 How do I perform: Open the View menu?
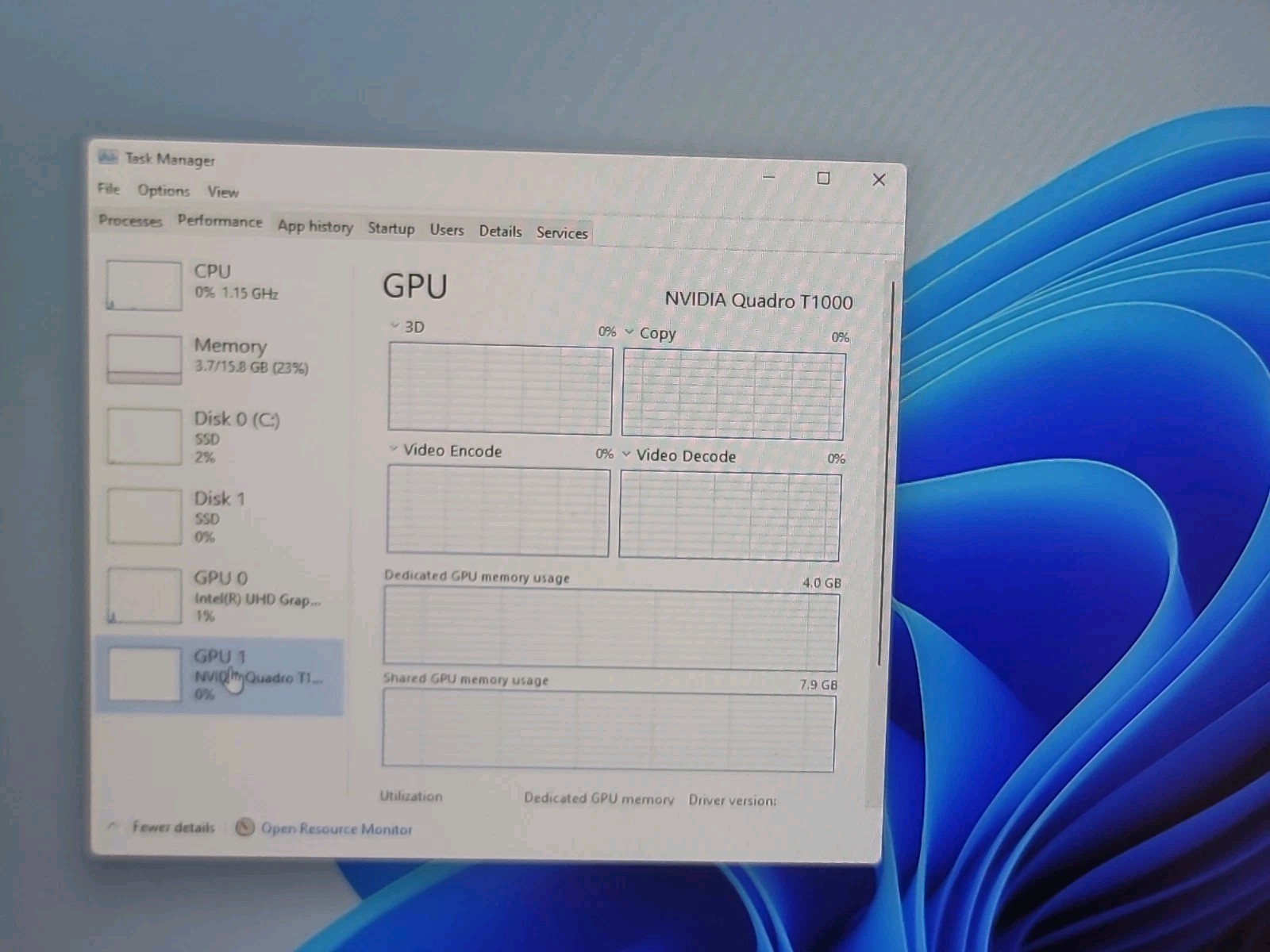coord(223,192)
